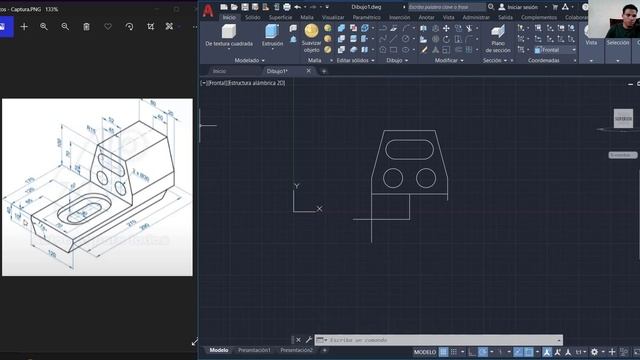Toggle grid display in status bar
This screenshot has width=640, height=360.
[443, 352]
